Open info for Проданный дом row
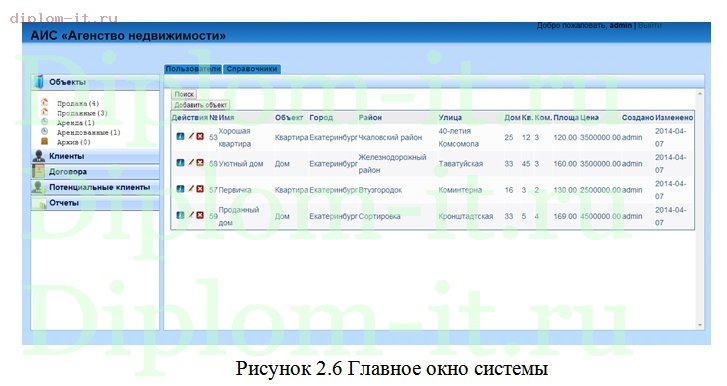727x386 pixels. point(180,215)
